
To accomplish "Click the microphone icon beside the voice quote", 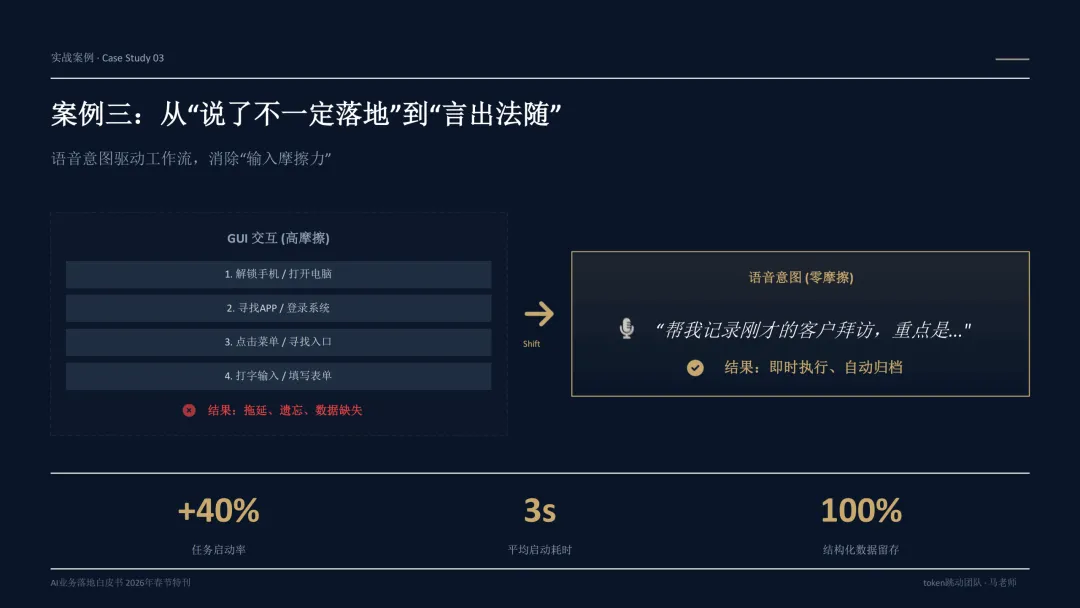I will click(626, 328).
